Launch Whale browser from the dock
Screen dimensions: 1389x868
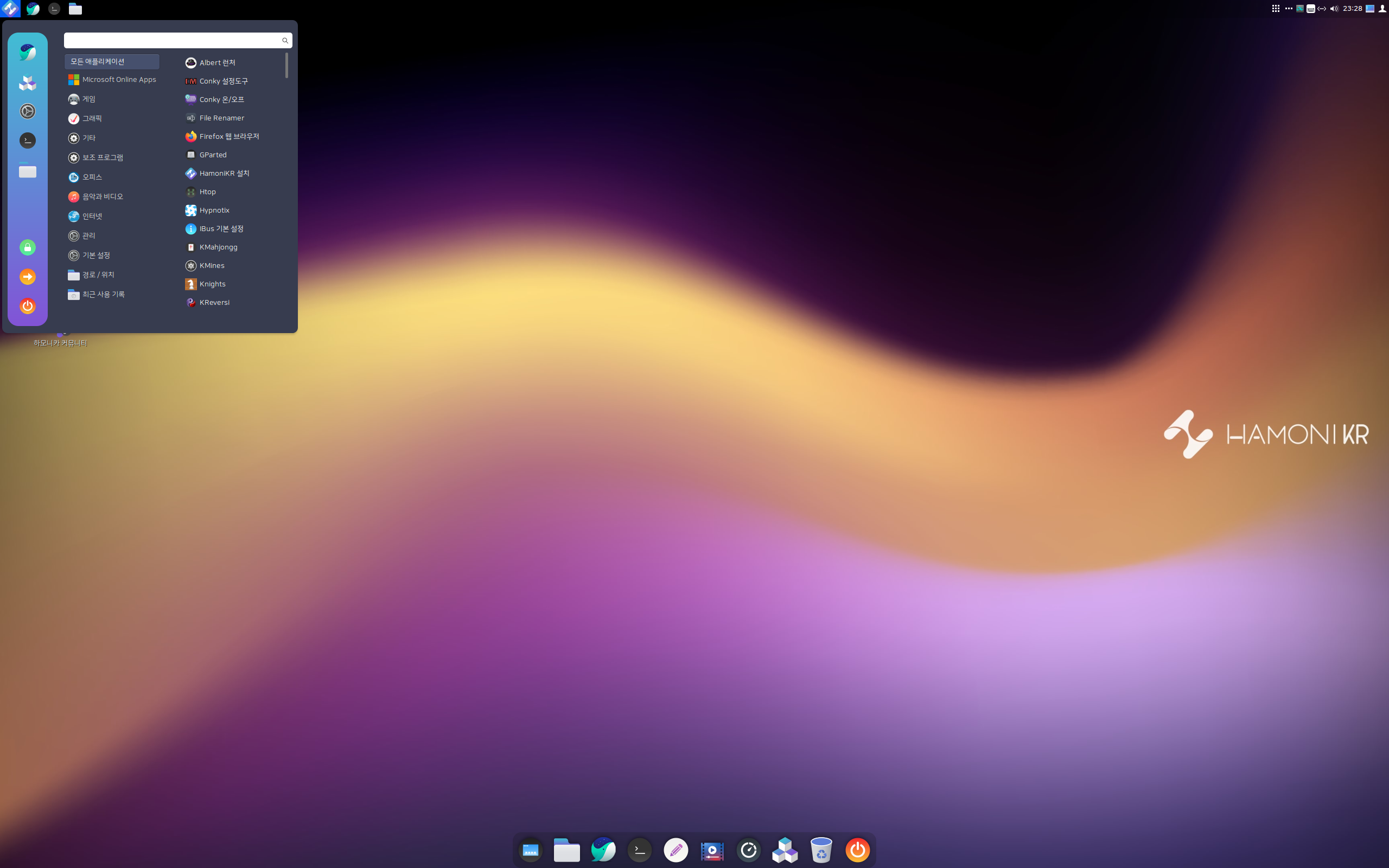pos(603,850)
